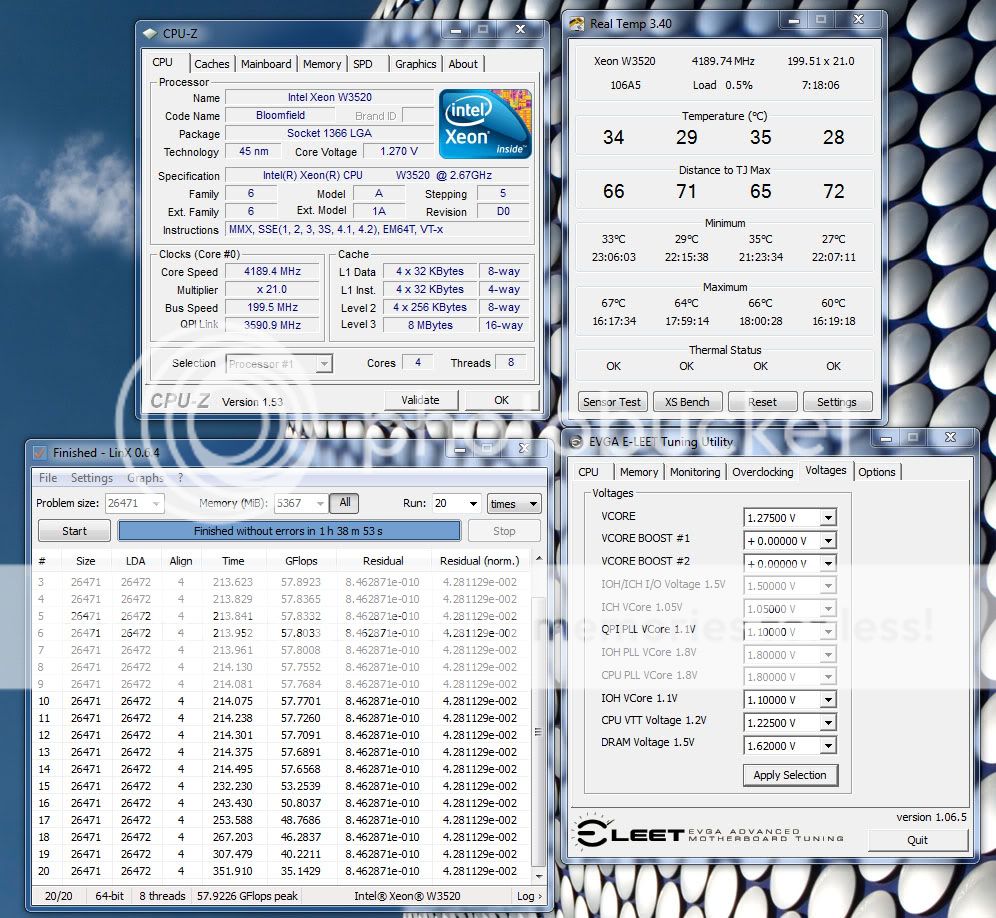Screen dimensions: 996x918
Task: Click the 57.9226 GFlops peak status entry
Action: 247,896
